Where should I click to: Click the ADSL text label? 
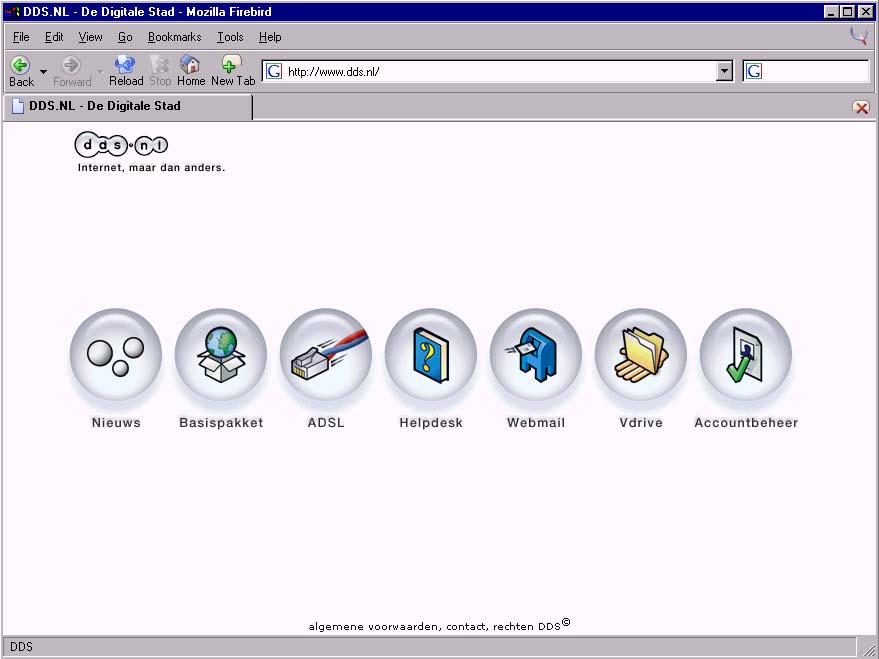[x=326, y=423]
